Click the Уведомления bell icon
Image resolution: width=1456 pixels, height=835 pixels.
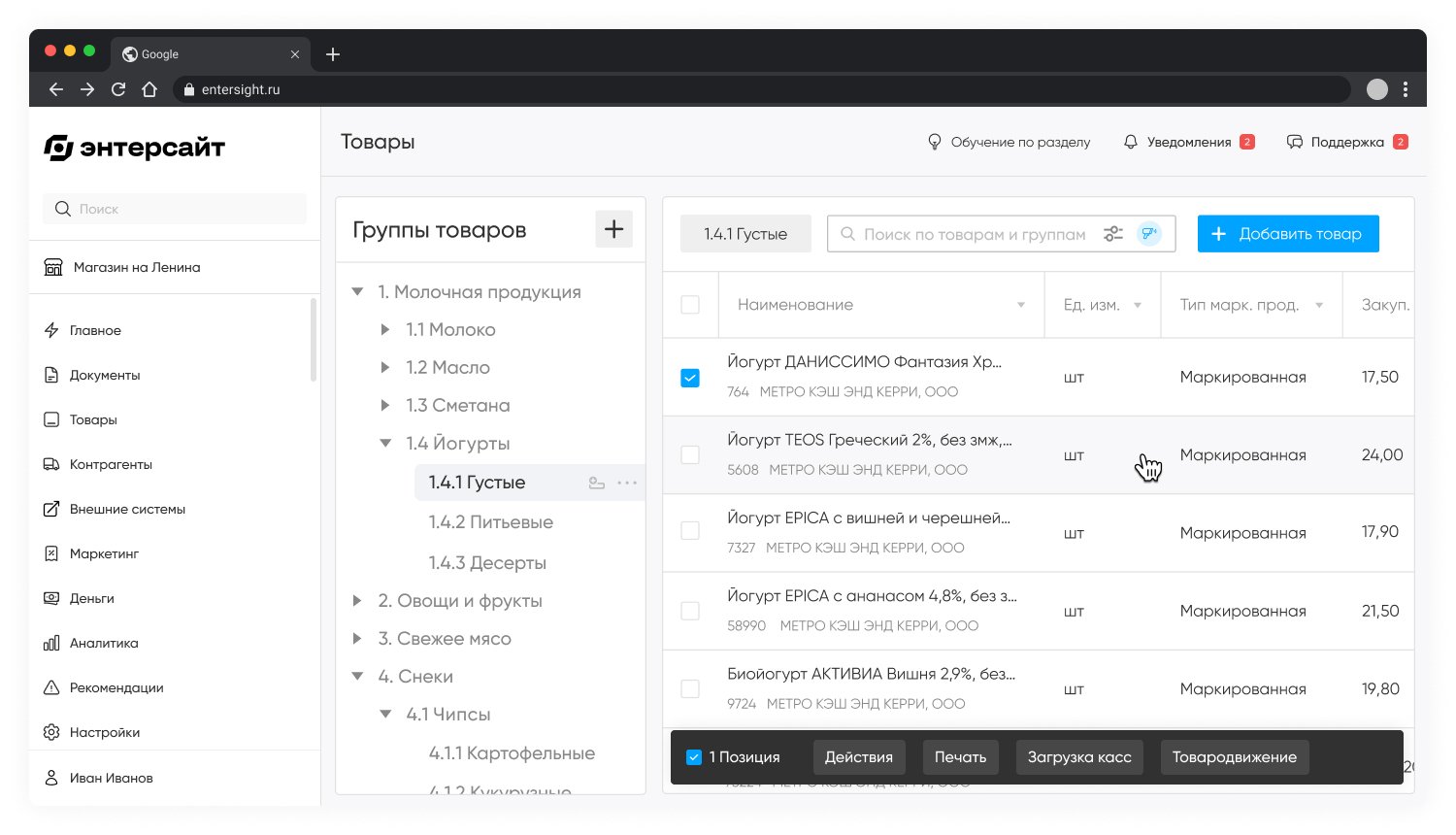1131,142
